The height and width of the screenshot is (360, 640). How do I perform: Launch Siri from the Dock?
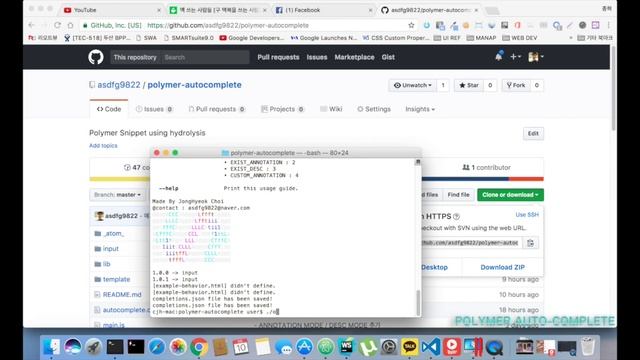[73, 347]
